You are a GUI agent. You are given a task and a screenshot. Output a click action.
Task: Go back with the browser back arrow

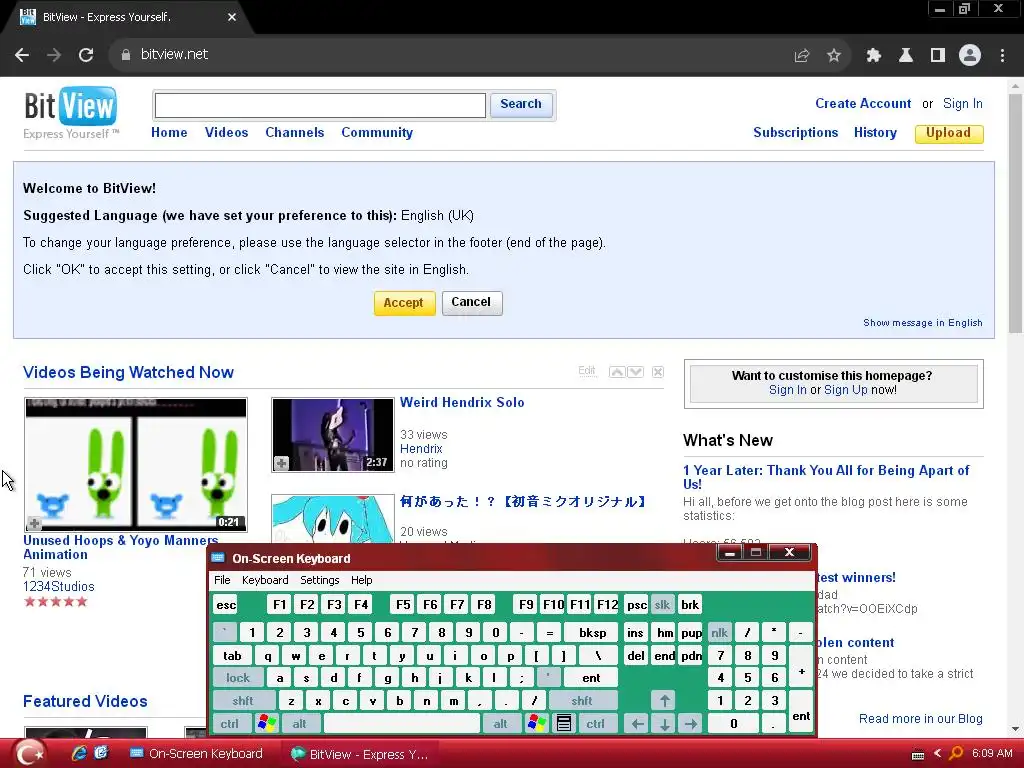[22, 55]
